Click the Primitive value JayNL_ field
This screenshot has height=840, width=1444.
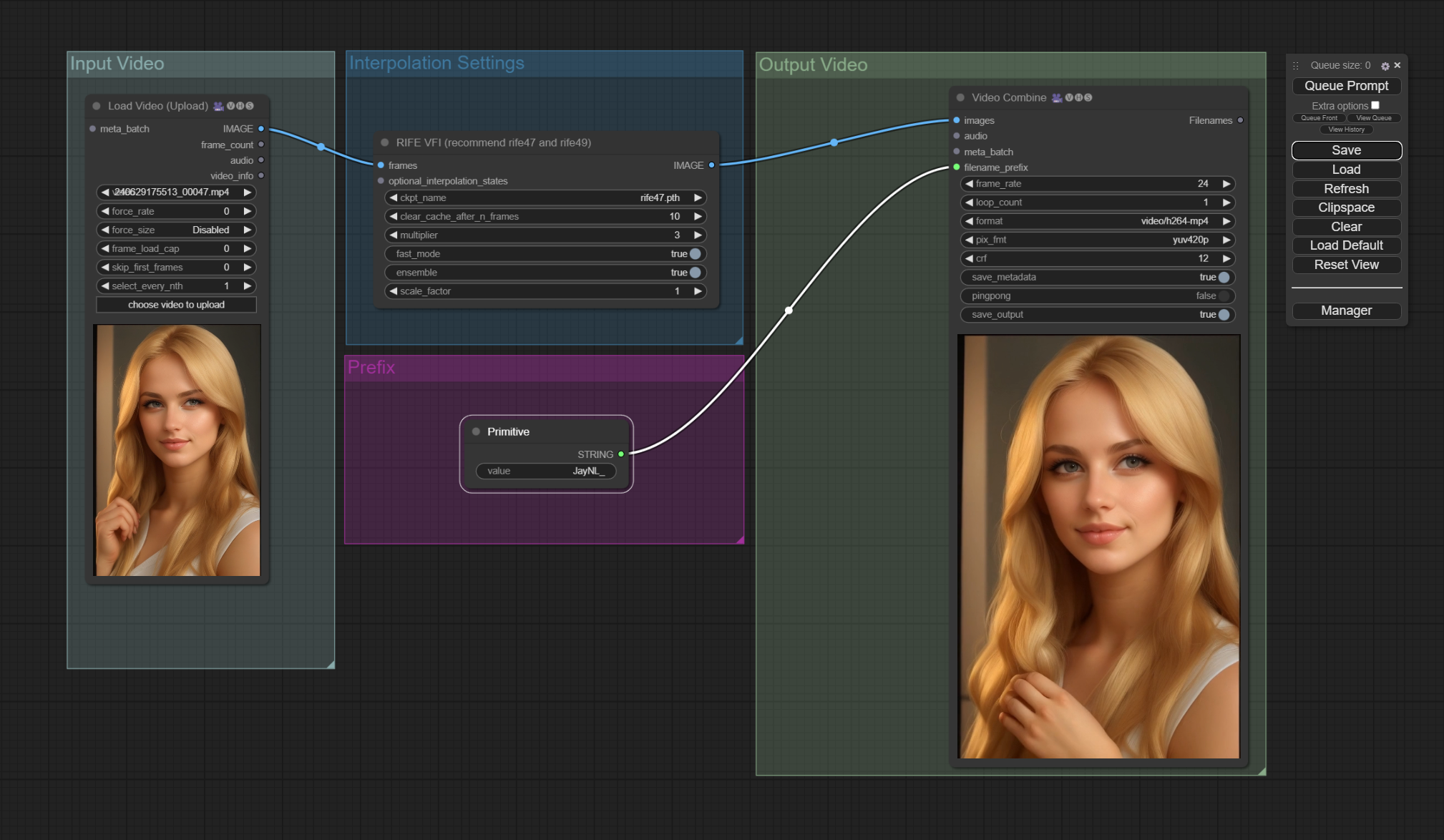click(x=545, y=471)
